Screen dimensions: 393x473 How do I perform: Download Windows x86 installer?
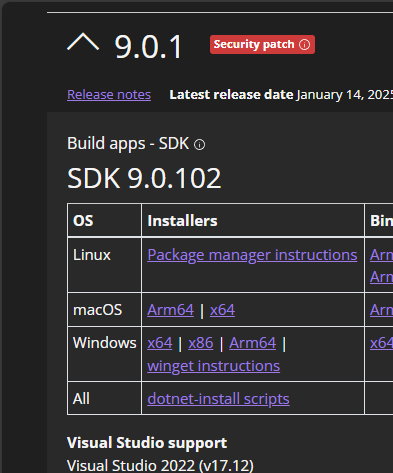click(201, 343)
